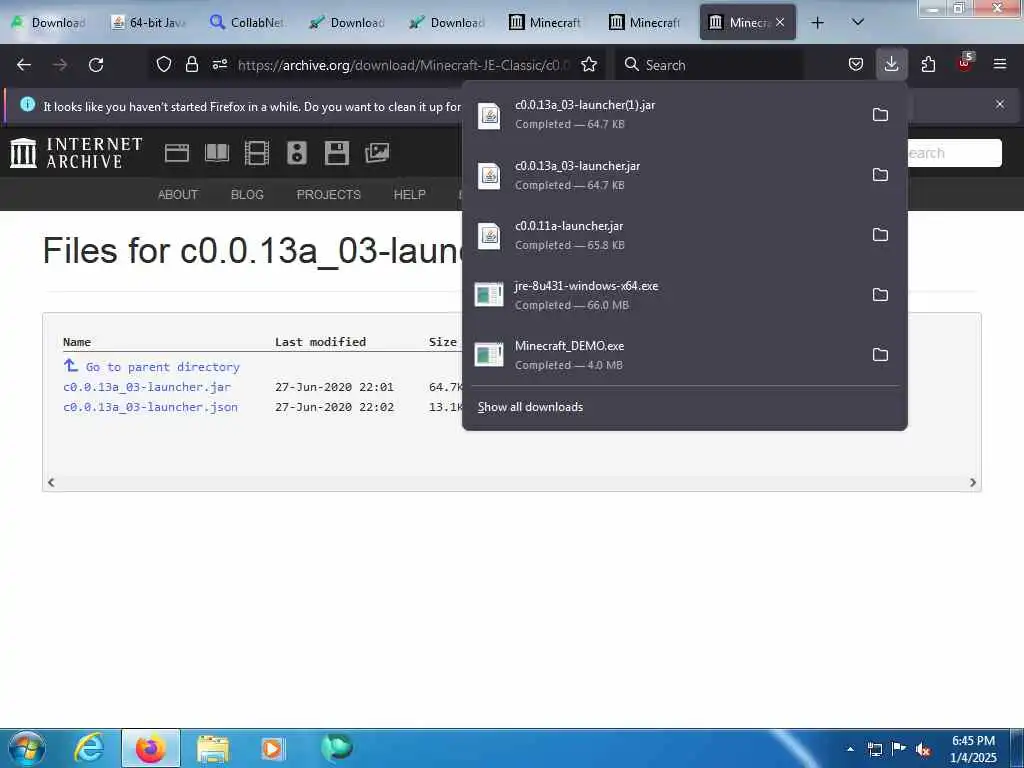Viewport: 1024px width, 768px height.
Task: Open Internet Archive Web icon
Action: [176, 153]
